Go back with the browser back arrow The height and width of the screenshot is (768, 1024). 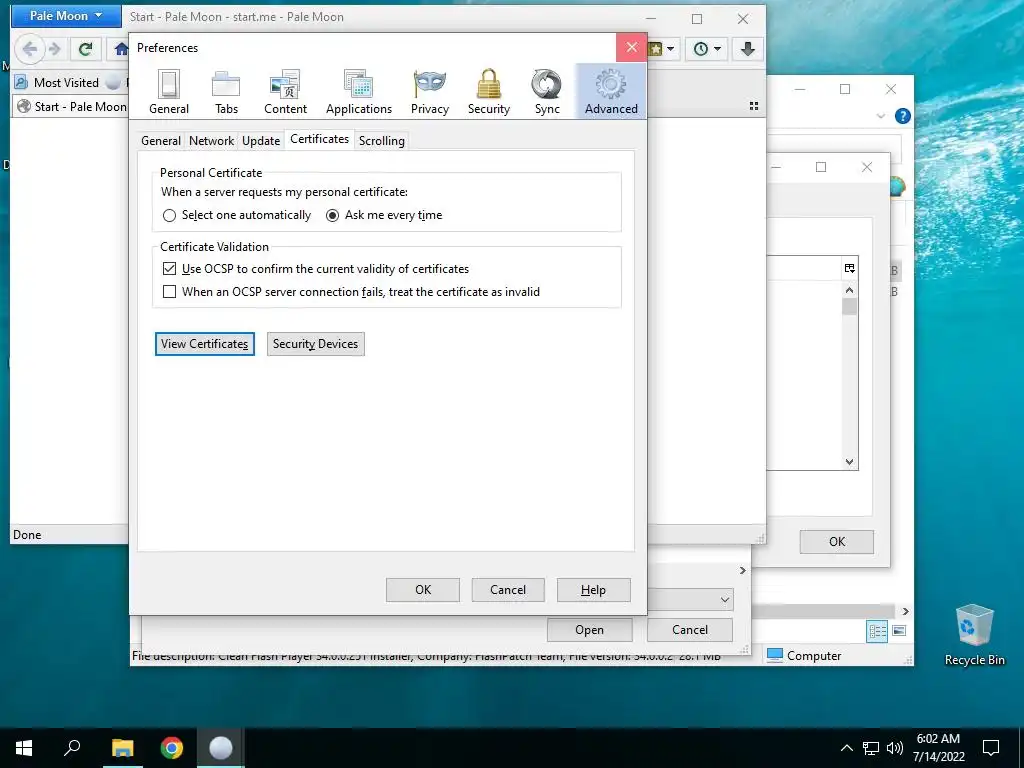29,48
